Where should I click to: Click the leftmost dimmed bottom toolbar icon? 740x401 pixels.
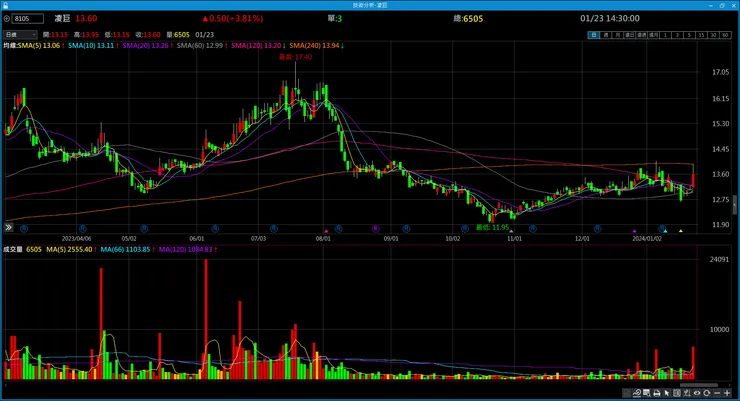pyautogui.click(x=627, y=393)
